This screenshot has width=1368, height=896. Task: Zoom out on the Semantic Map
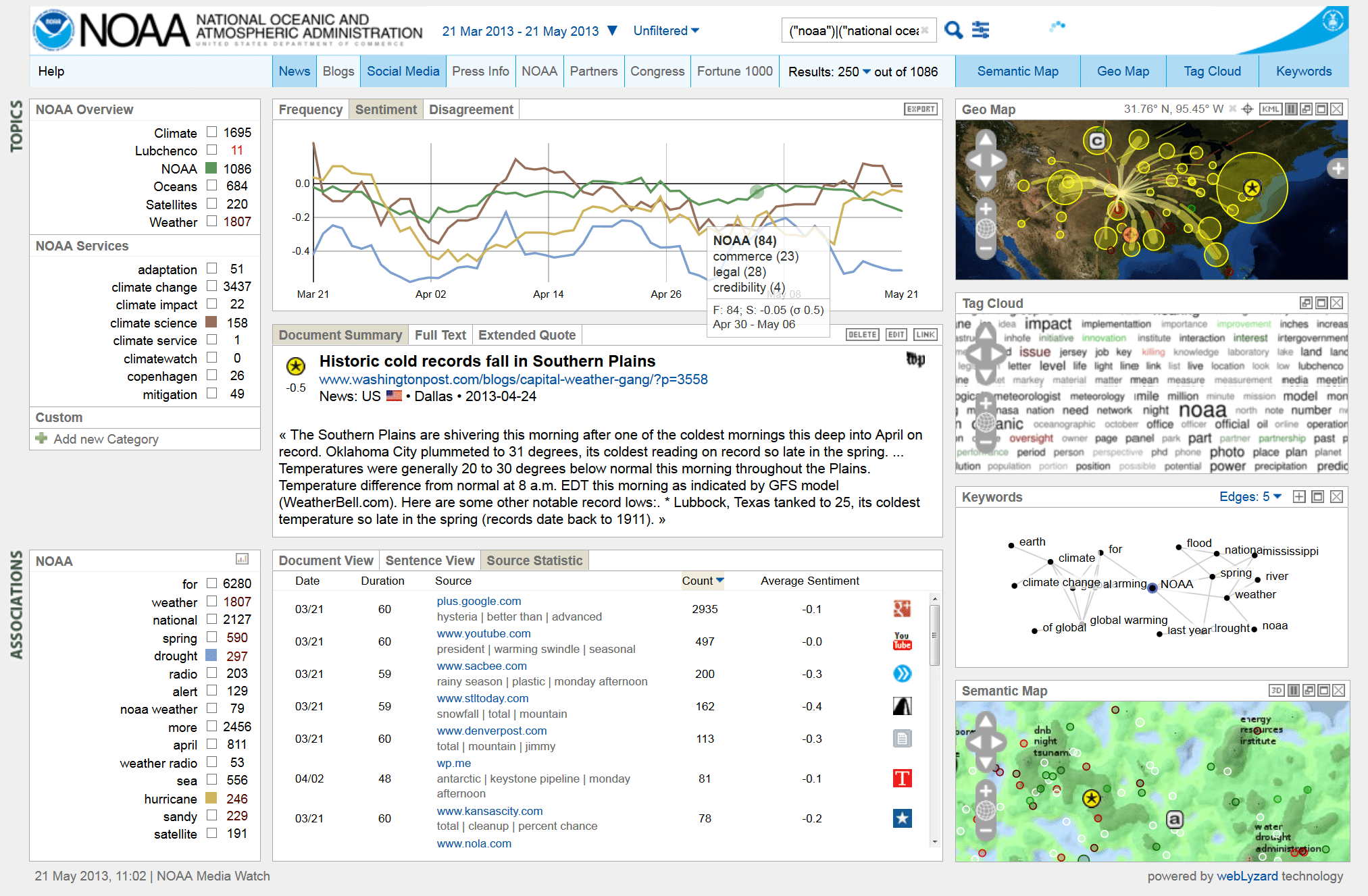pos(986,831)
